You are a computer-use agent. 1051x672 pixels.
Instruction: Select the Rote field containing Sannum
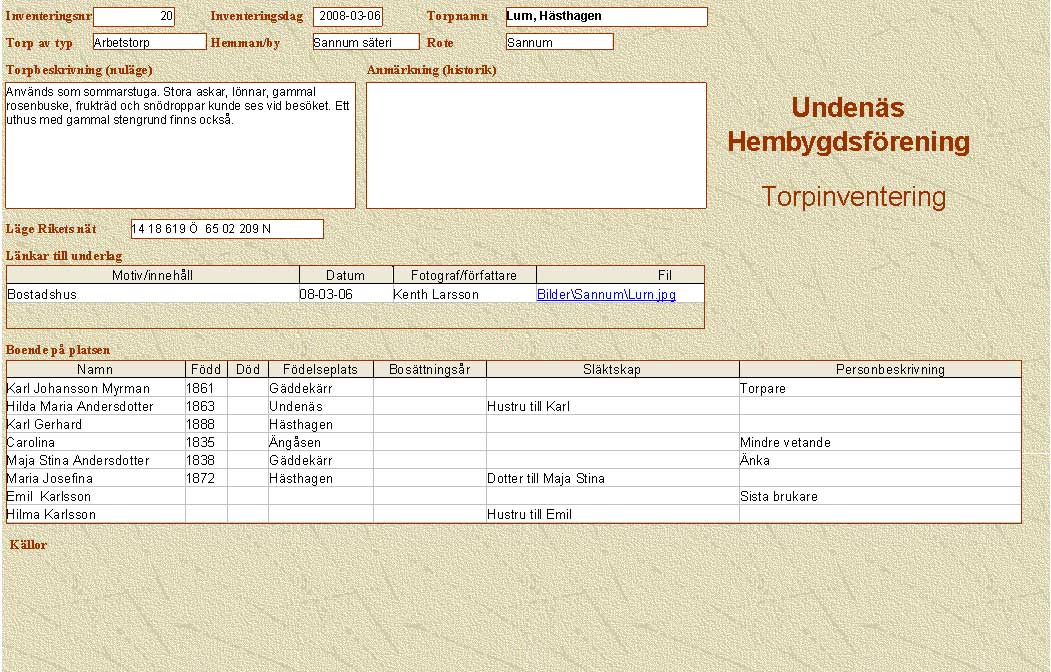(559, 42)
